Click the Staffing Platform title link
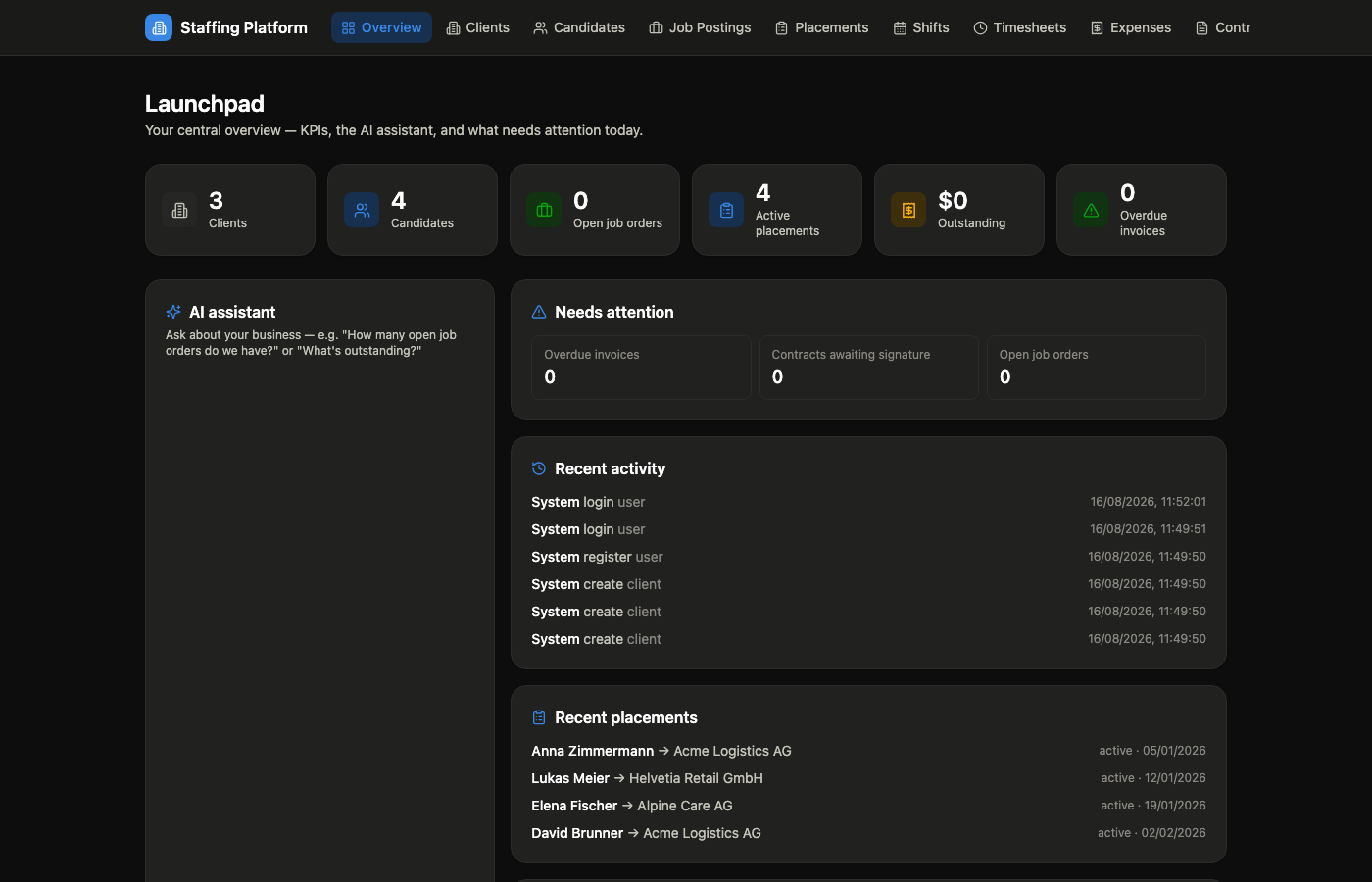 coord(244,27)
